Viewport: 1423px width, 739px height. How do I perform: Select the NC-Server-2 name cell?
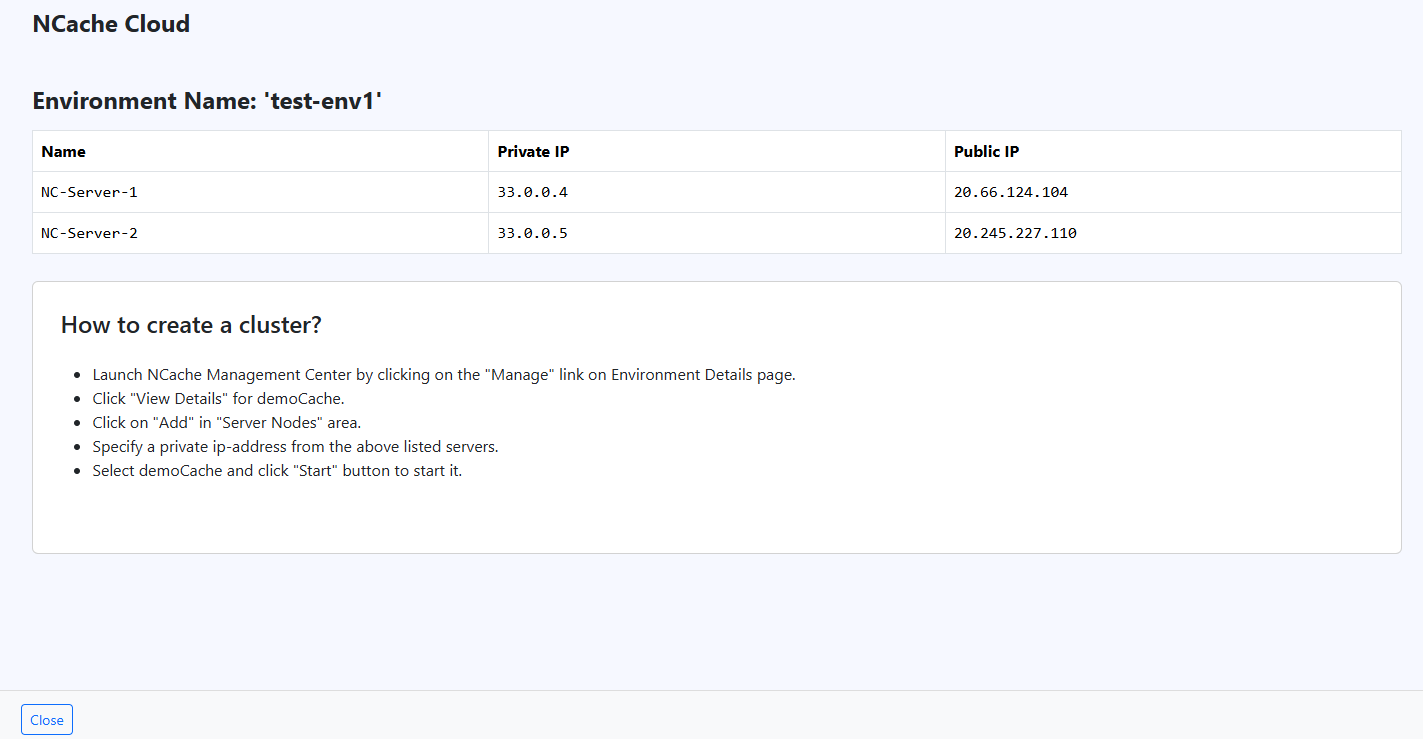tap(260, 233)
